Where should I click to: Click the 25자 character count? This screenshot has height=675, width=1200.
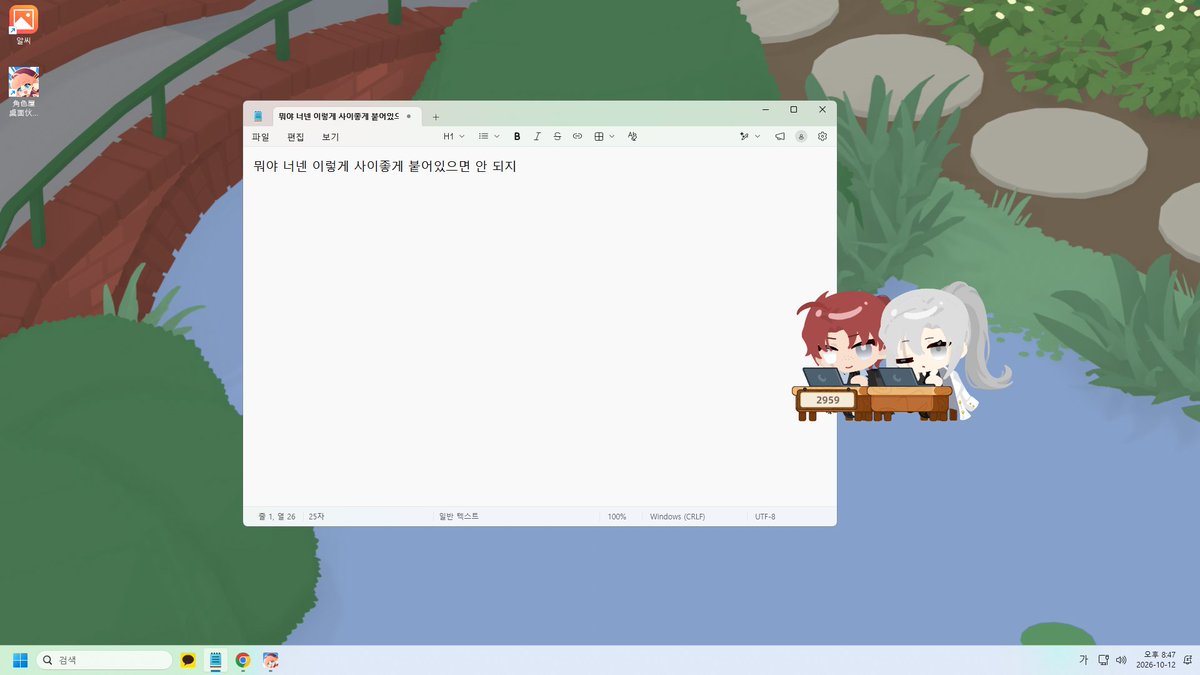point(316,517)
